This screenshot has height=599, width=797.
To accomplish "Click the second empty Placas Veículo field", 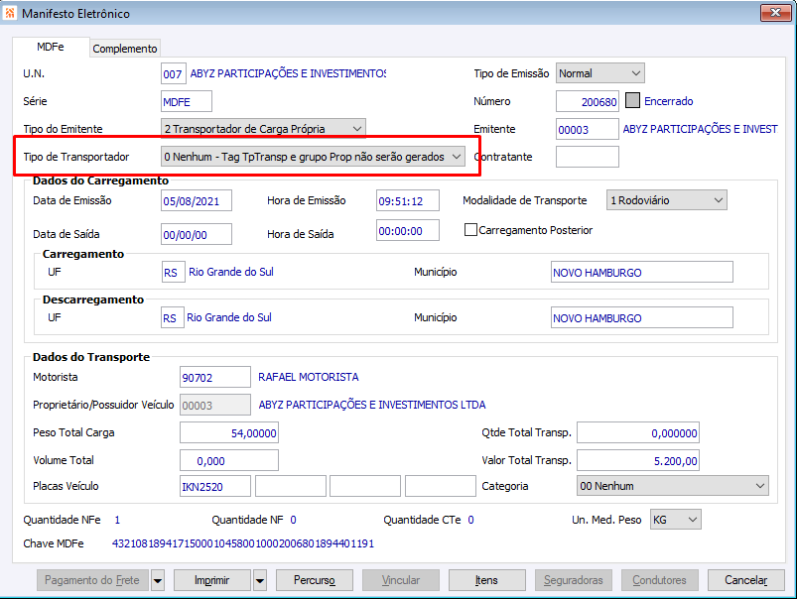I will [290, 486].
